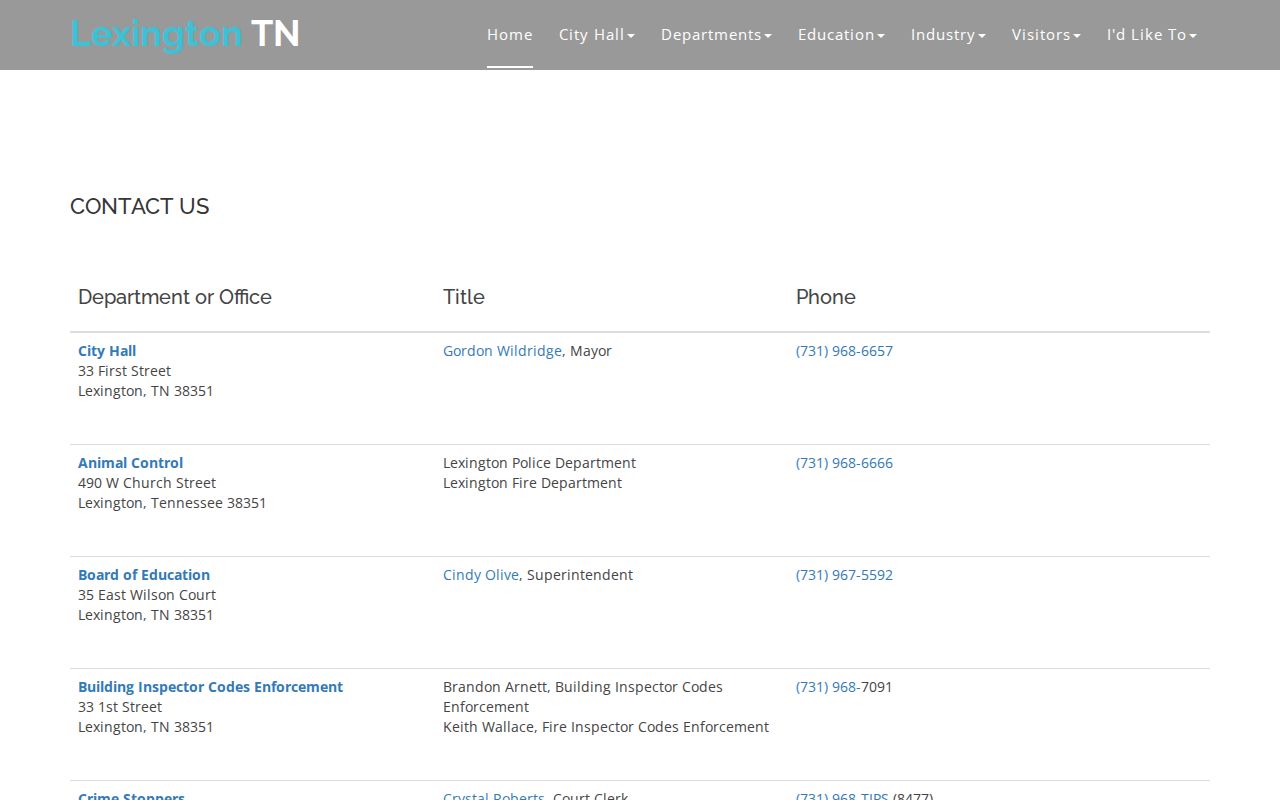The width and height of the screenshot is (1280, 800).
Task: Open the Crime Stoppers department link
Action: tap(132, 796)
